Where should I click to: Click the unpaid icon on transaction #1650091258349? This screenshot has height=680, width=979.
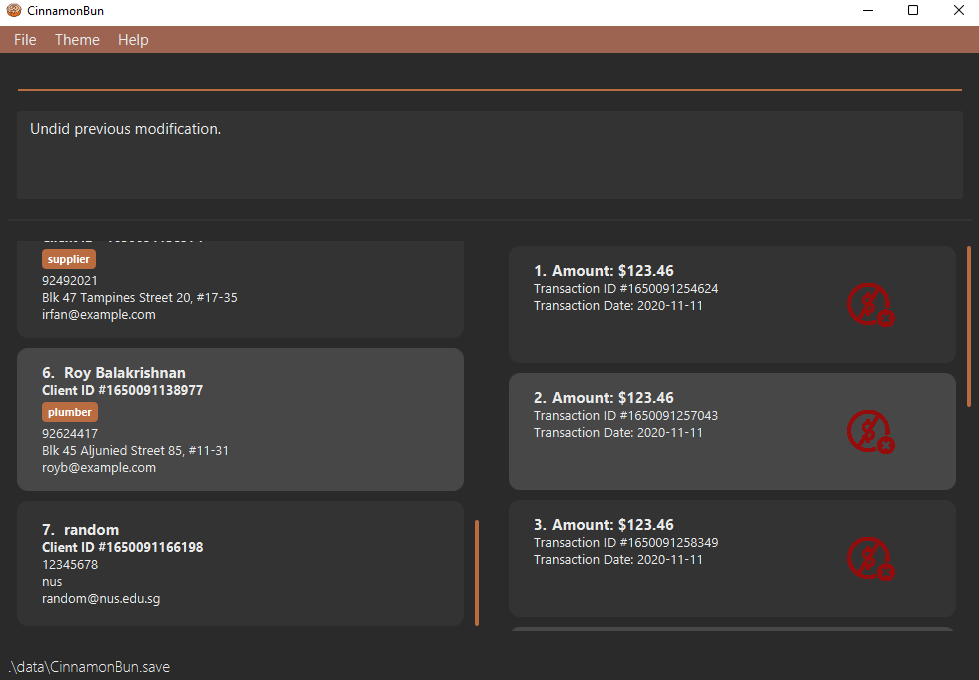[x=870, y=559]
